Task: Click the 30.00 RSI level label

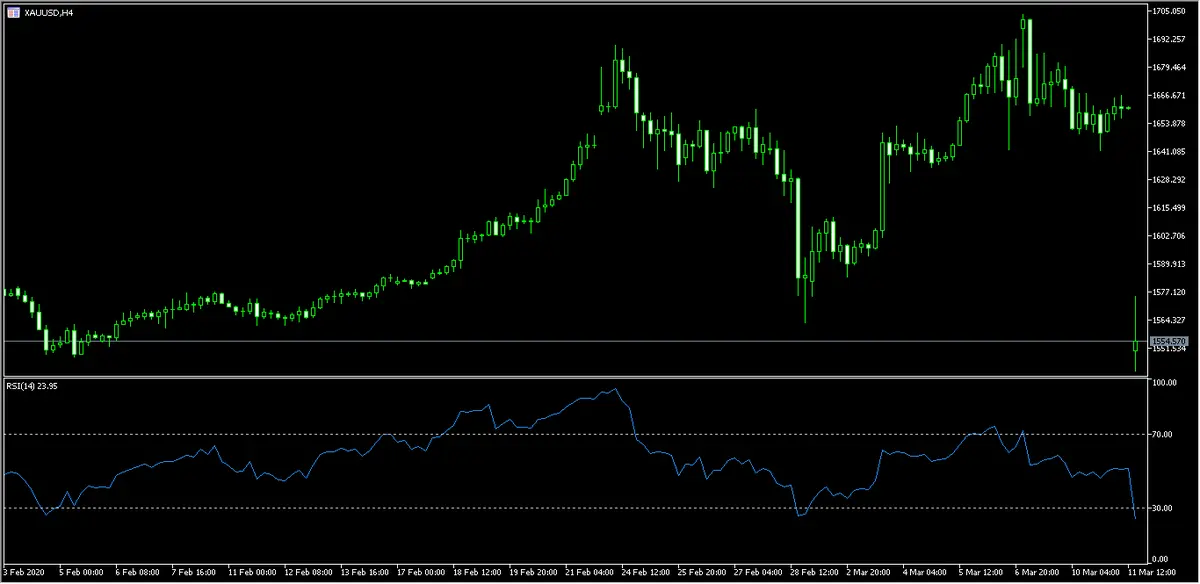Action: tap(1162, 508)
